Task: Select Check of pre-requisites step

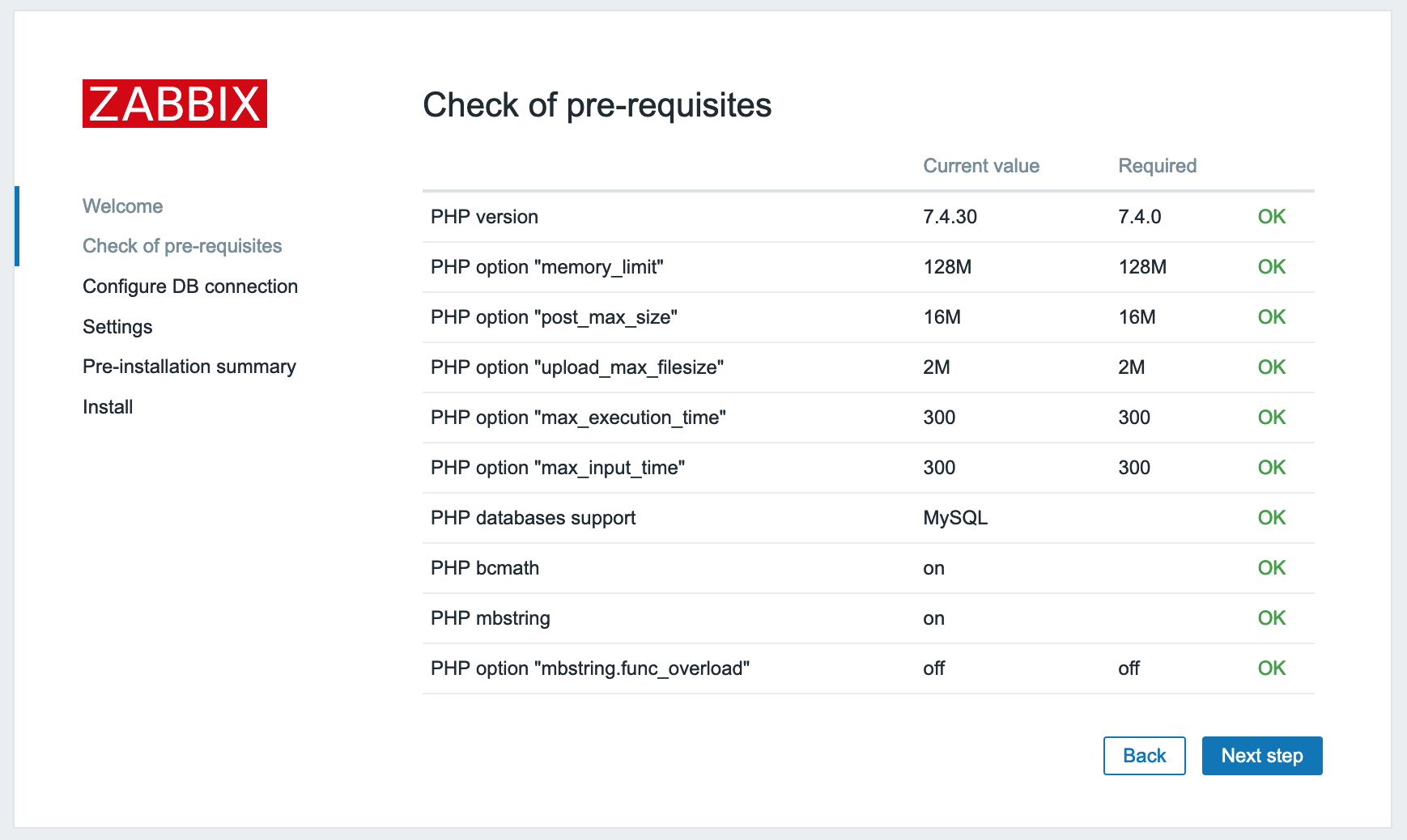Action: (x=182, y=246)
